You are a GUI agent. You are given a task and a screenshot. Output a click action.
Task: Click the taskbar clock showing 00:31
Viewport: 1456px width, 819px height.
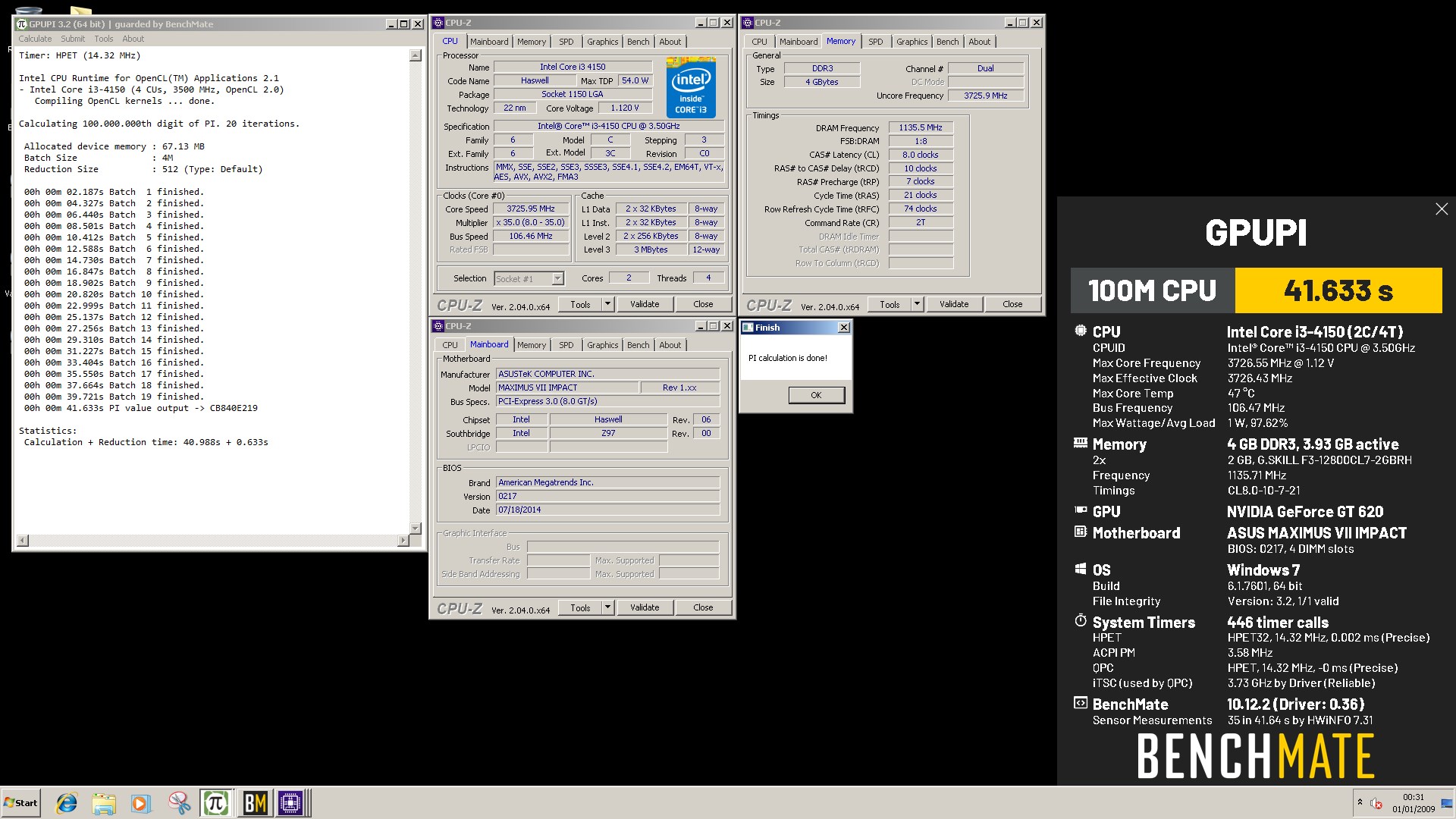pyautogui.click(x=1413, y=803)
